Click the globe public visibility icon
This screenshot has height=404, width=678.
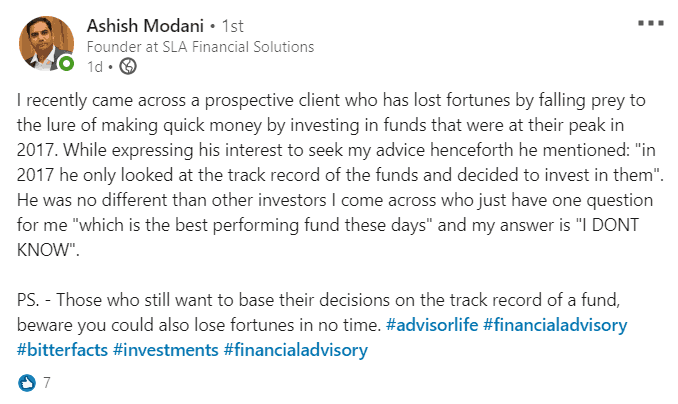pyautogui.click(x=128, y=66)
